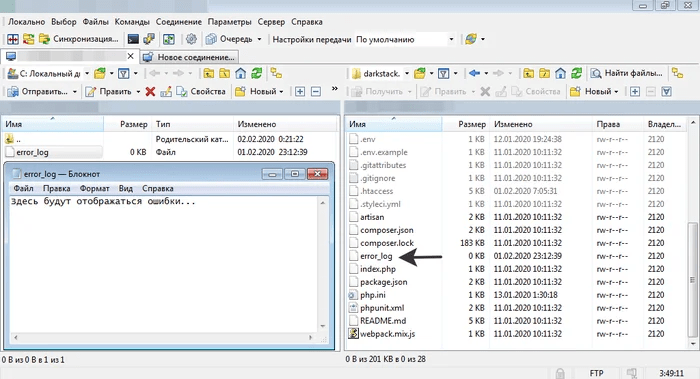The image size is (700, 379).
Task: Select composer.json in the remote file list
Action: [387, 230]
